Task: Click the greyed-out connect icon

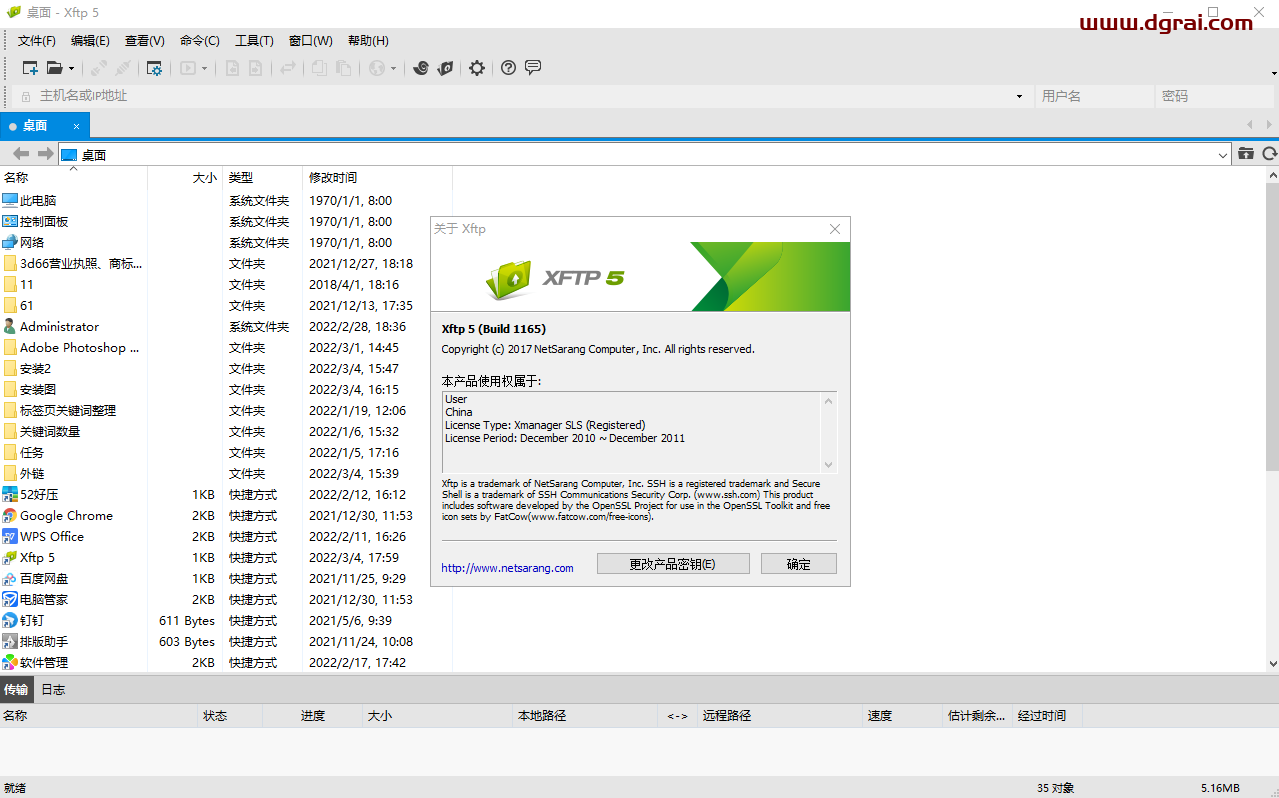Action: [x=99, y=68]
